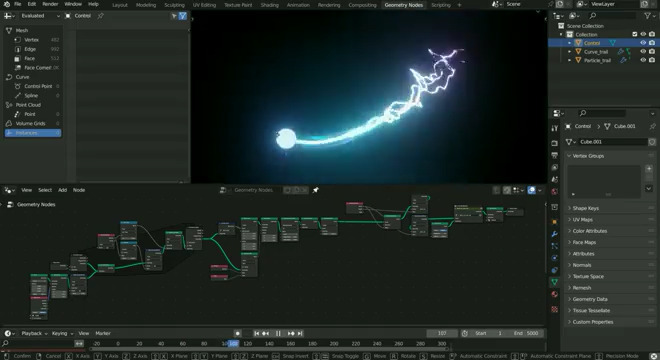Jump to end frame button

(300, 333)
